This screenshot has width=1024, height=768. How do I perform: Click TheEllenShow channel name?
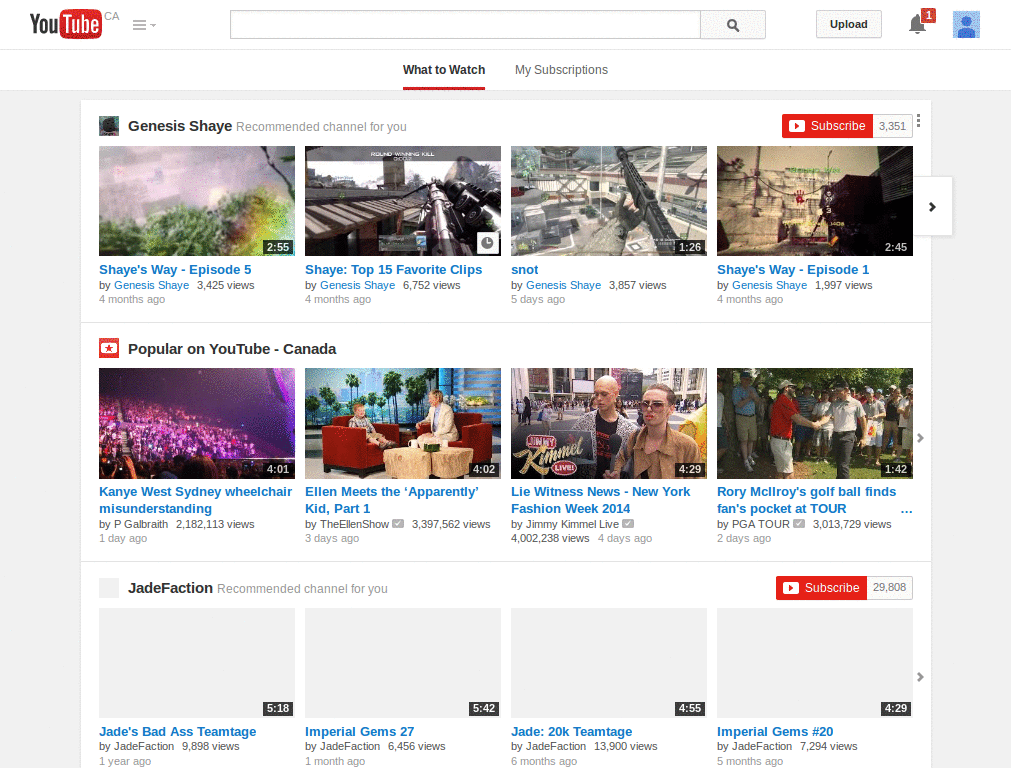tap(355, 524)
